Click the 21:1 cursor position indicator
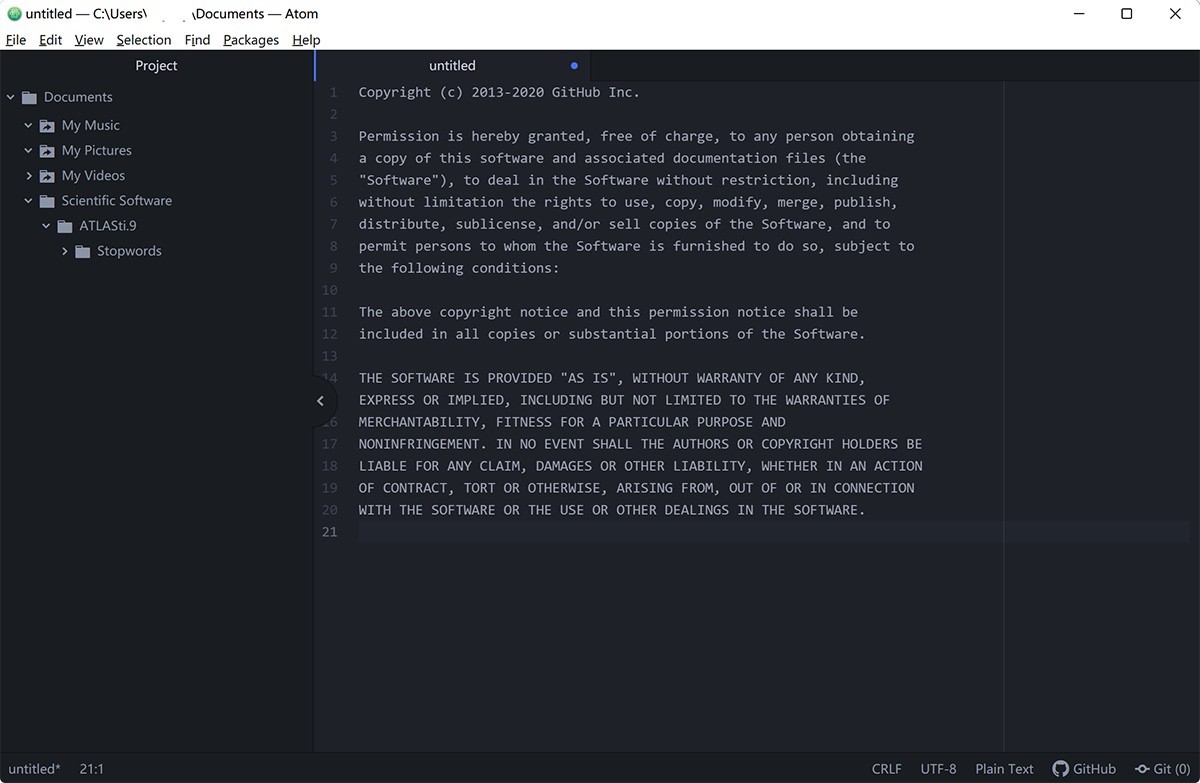The width and height of the screenshot is (1200, 783). (91, 768)
